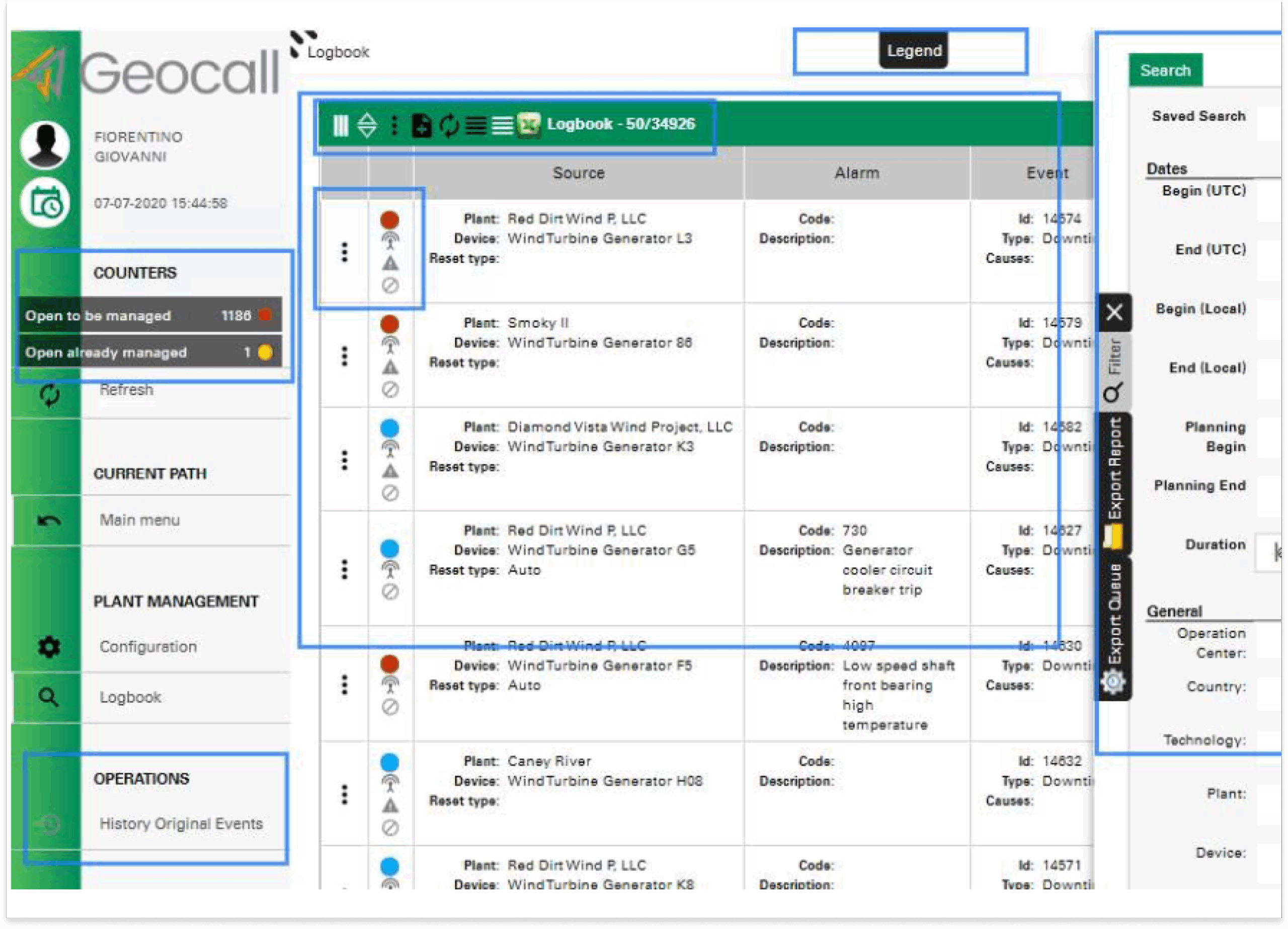The image size is (1288, 929).
Task: Sort by the Alarm column header
Action: pyautogui.click(x=856, y=173)
